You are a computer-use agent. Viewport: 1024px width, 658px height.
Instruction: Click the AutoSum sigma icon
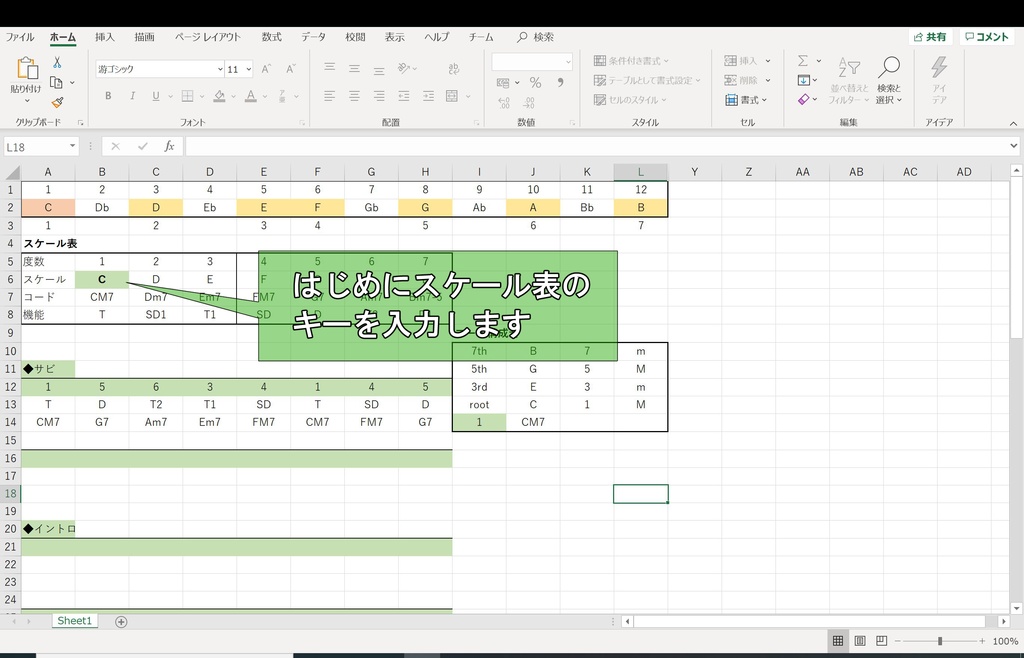(x=803, y=61)
